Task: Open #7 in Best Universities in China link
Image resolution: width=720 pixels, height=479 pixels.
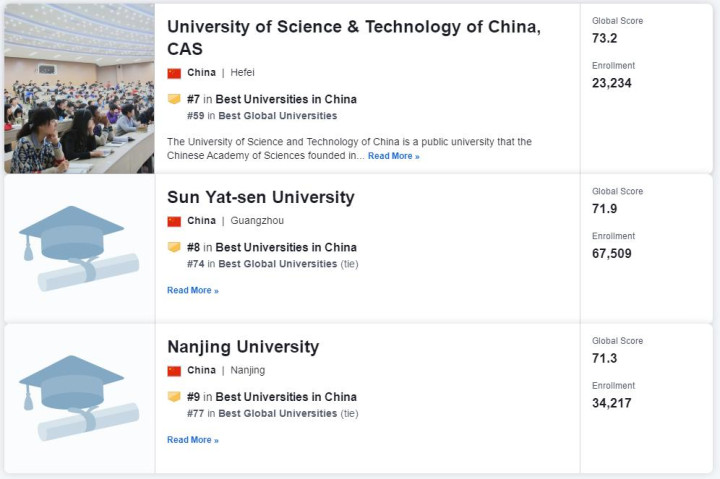Action: tap(272, 99)
